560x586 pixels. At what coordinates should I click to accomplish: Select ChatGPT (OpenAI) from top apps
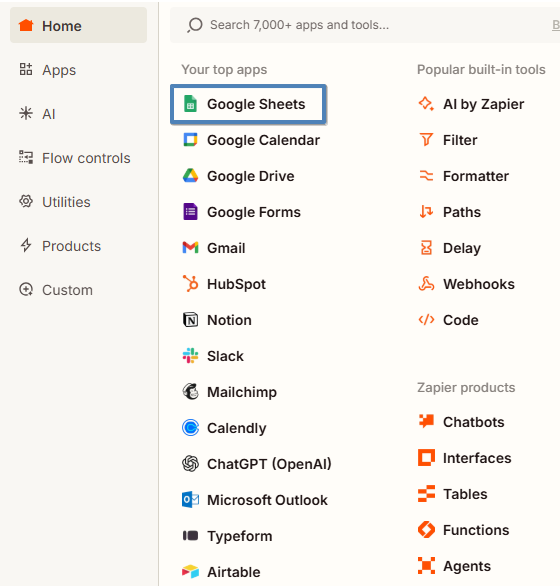pos(257,464)
